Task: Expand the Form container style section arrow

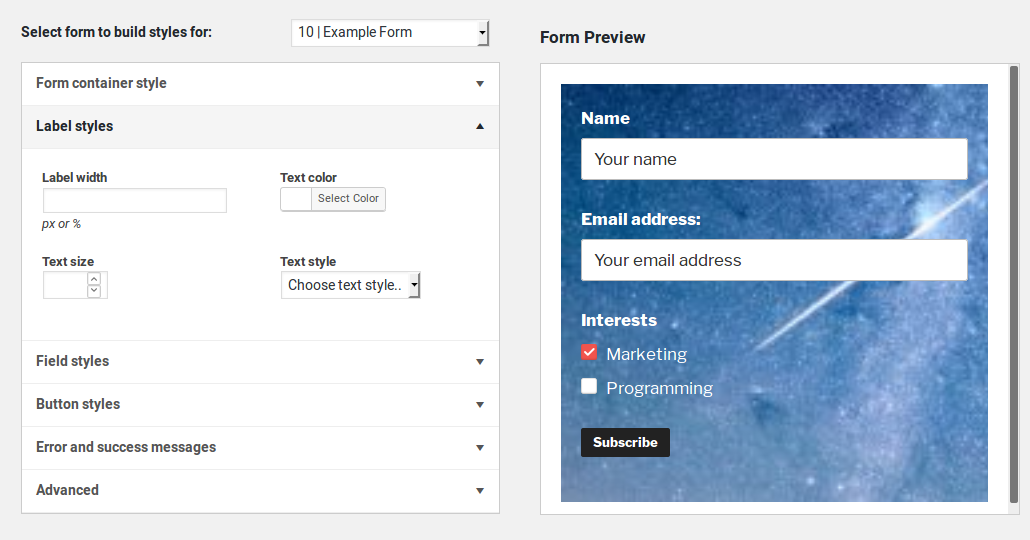Action: [x=480, y=84]
